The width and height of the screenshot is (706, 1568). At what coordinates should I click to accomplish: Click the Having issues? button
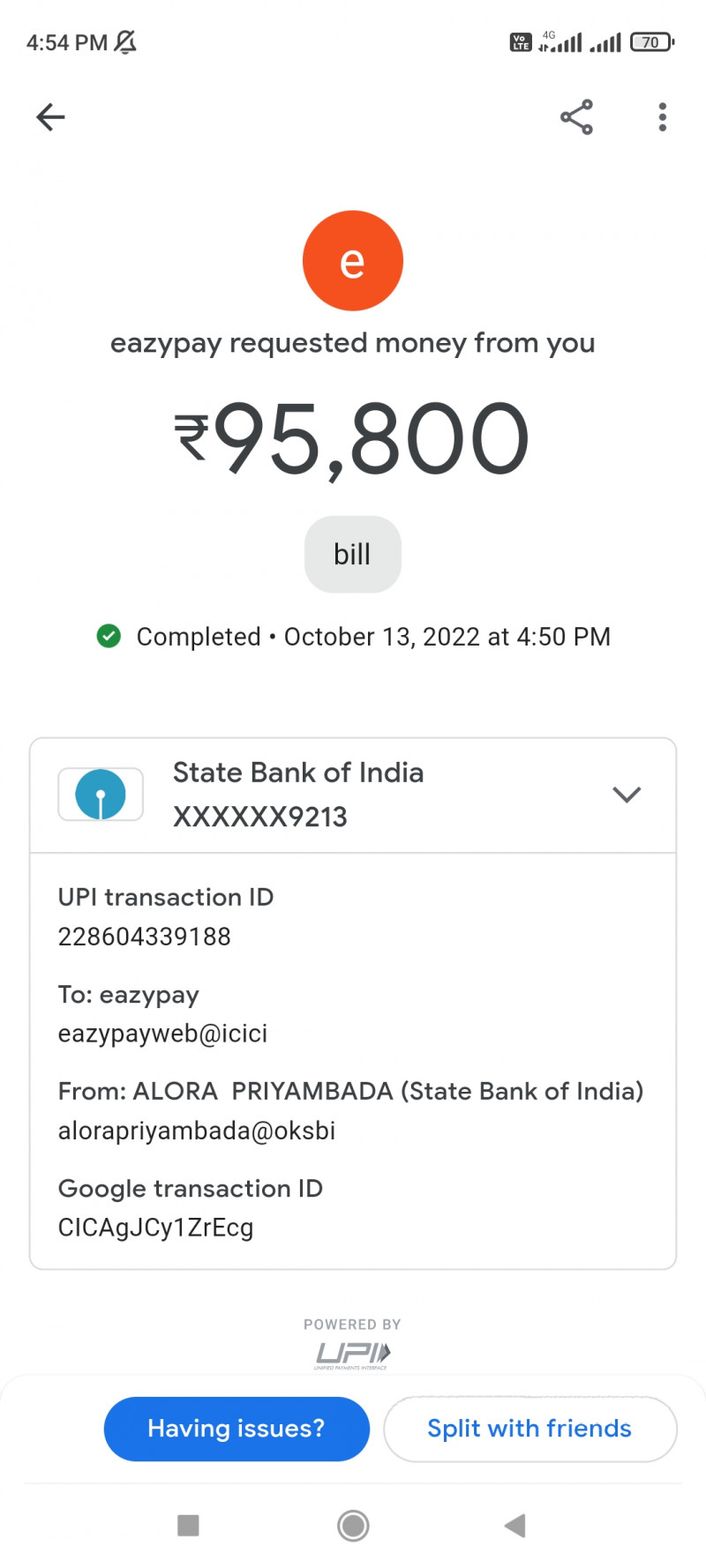(237, 1429)
